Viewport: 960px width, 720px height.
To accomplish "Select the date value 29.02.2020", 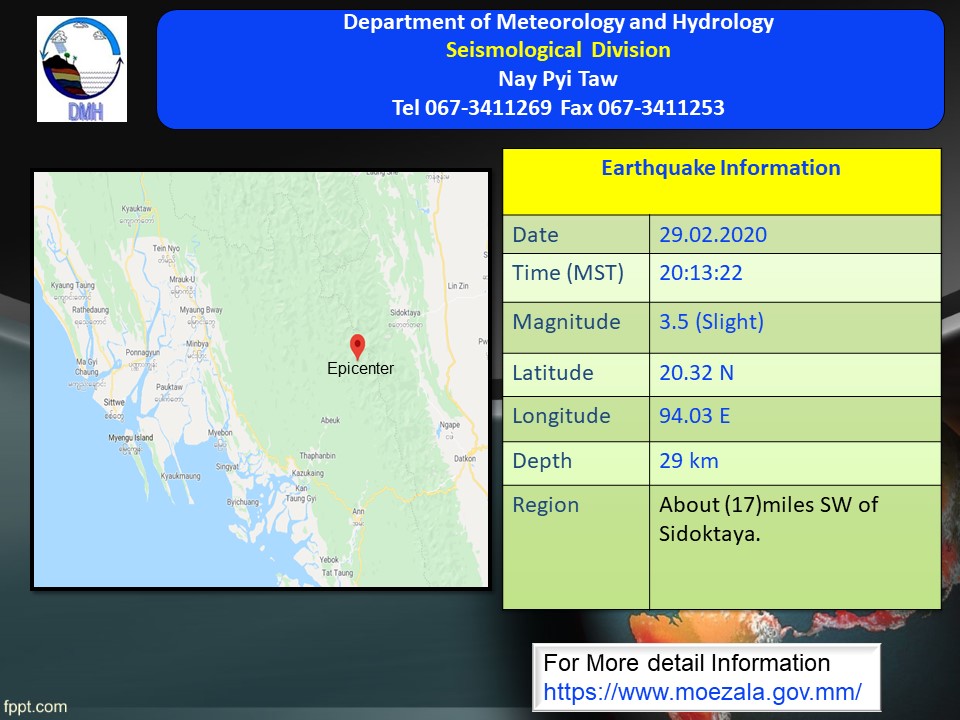I will (713, 235).
